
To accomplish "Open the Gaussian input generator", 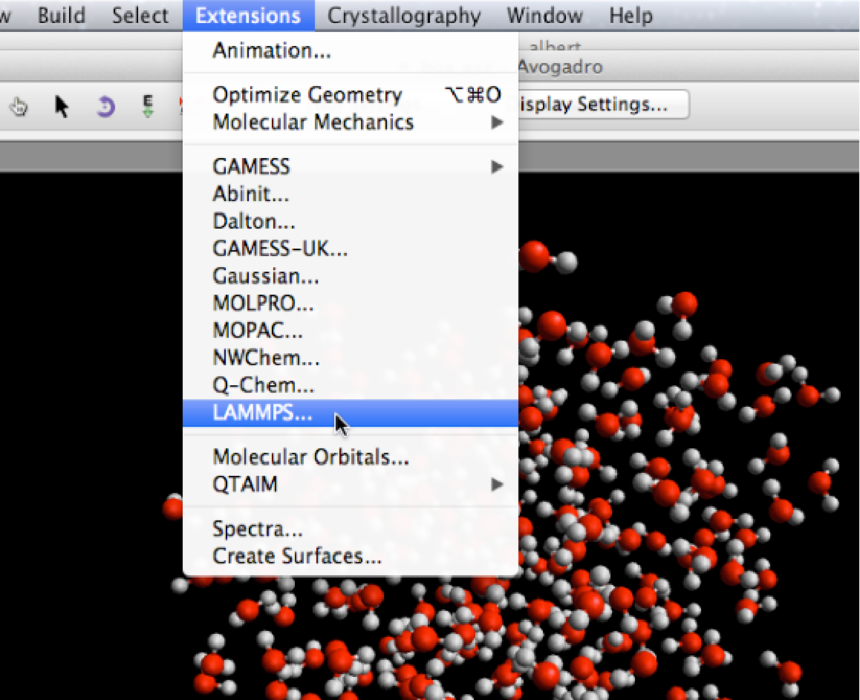I will point(266,276).
